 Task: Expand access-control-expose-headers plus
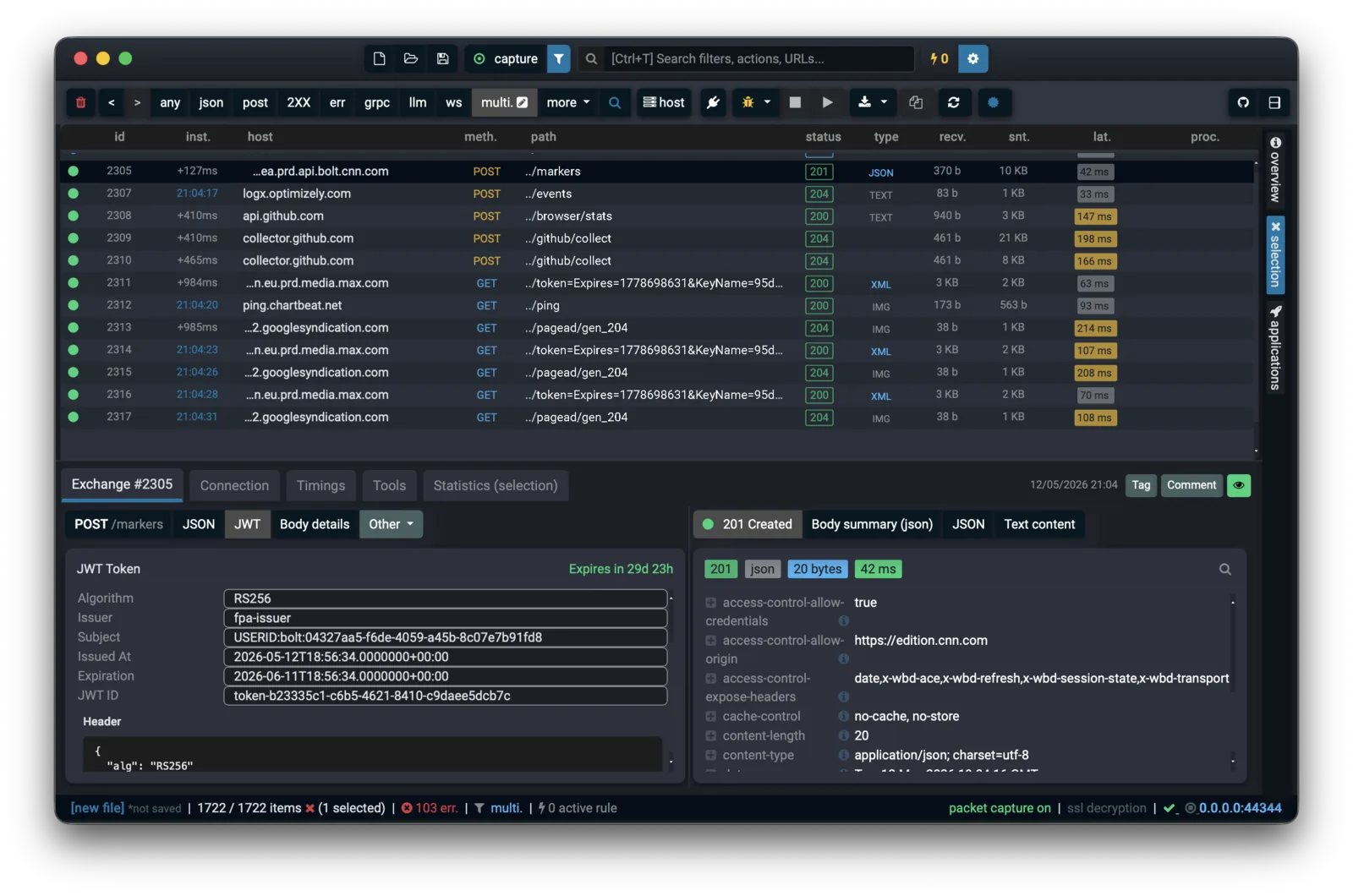point(711,678)
